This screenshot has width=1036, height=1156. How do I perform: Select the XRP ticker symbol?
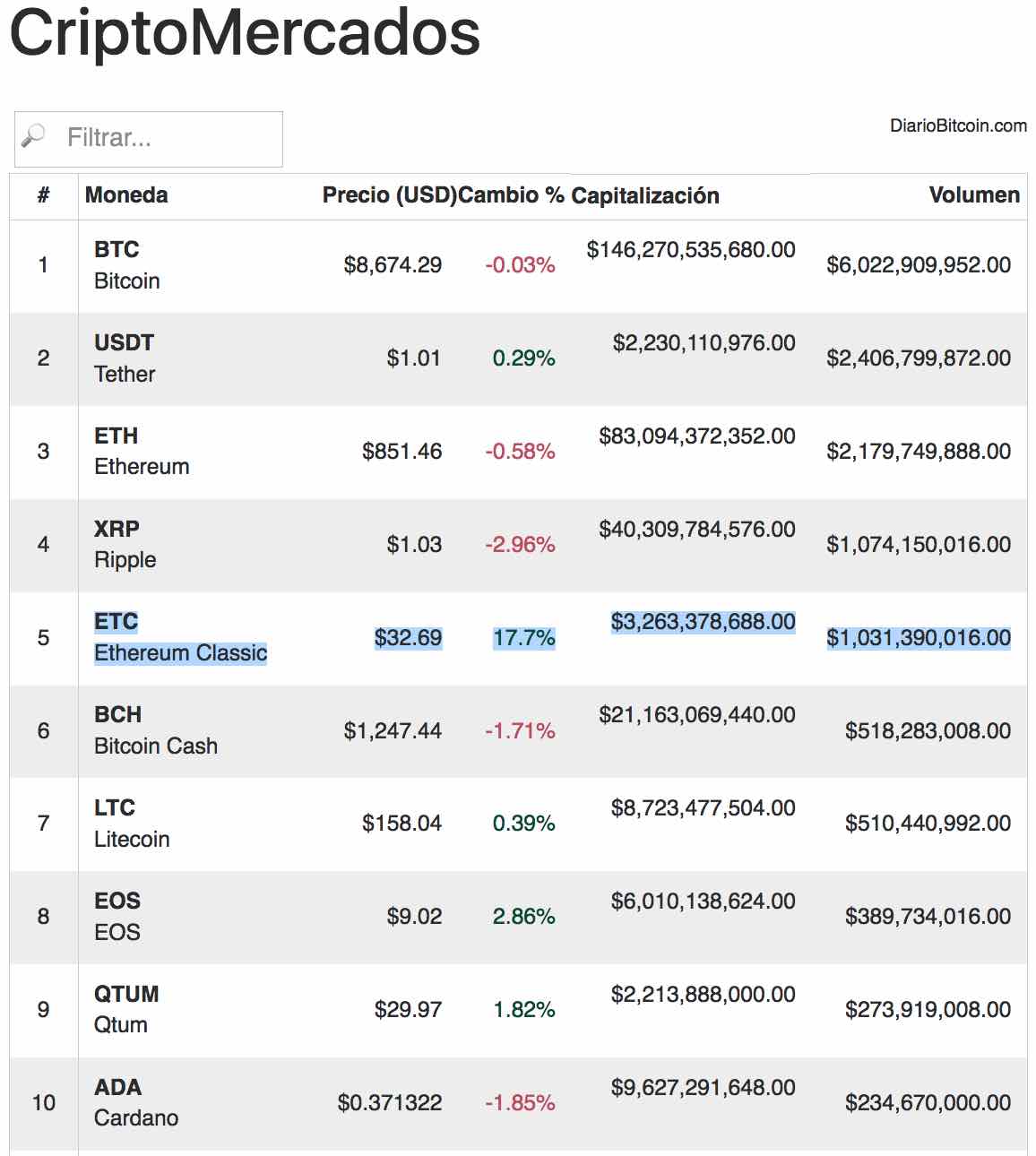[x=117, y=529]
